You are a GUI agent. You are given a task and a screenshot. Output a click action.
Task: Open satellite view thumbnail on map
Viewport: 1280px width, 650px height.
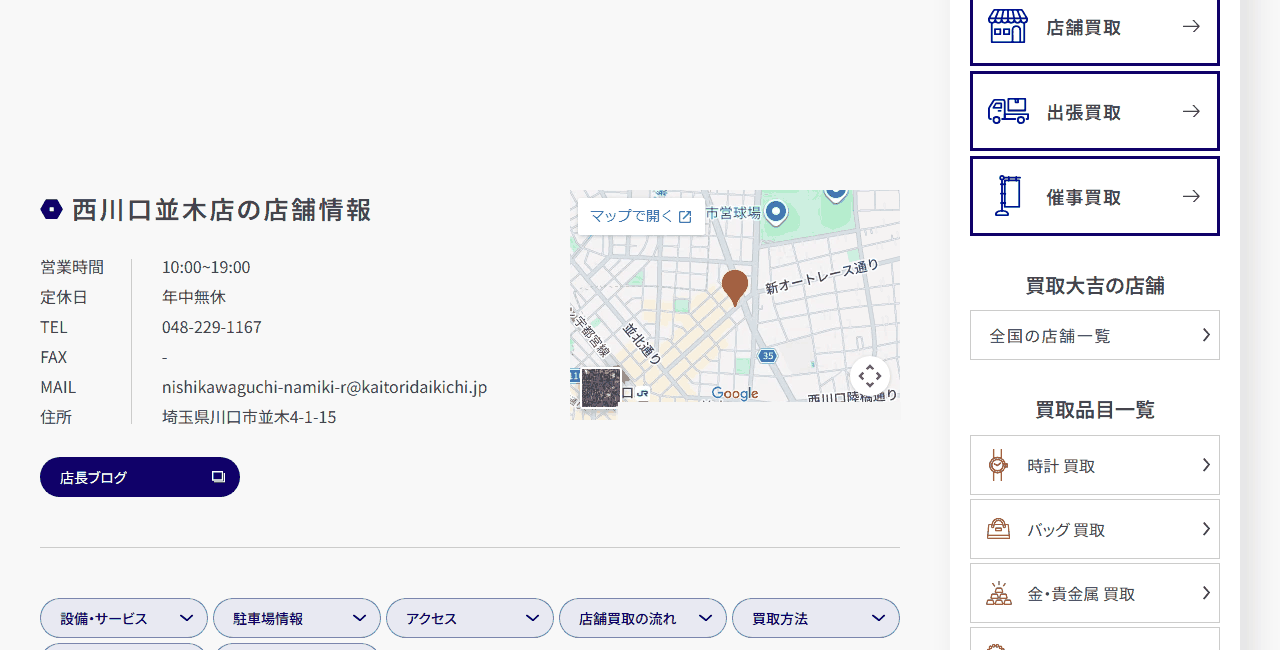click(601, 388)
